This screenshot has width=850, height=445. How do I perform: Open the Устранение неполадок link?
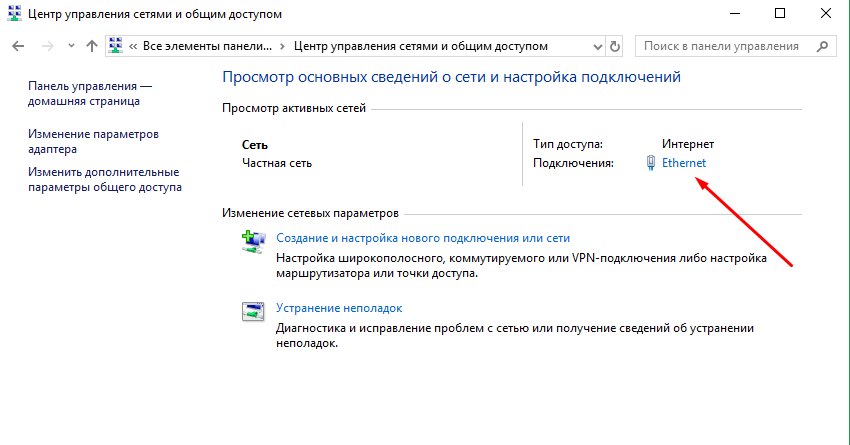339,308
